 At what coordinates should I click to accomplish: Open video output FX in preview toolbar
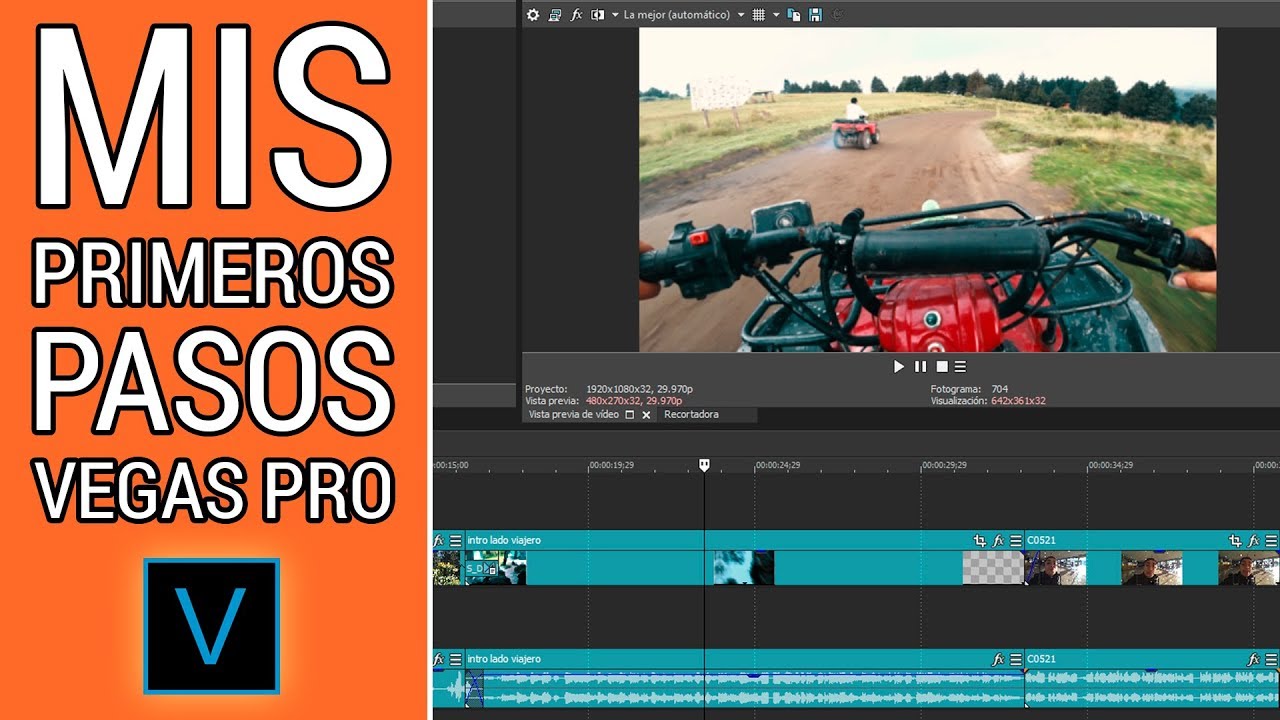pyautogui.click(x=577, y=15)
